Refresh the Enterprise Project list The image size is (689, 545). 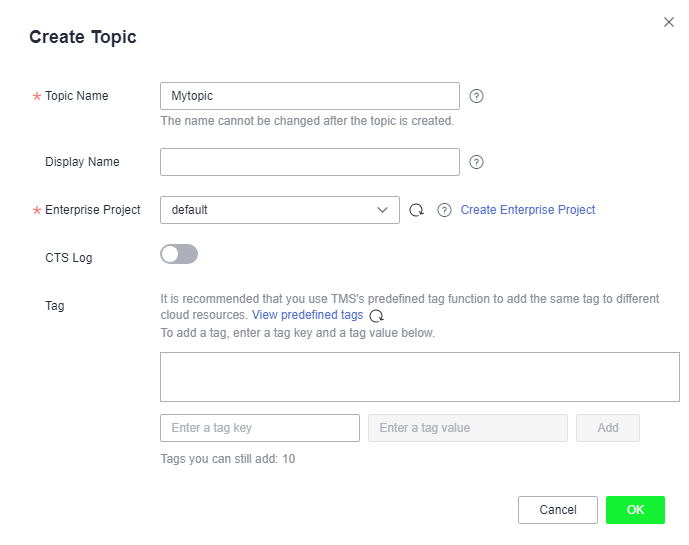pos(416,210)
